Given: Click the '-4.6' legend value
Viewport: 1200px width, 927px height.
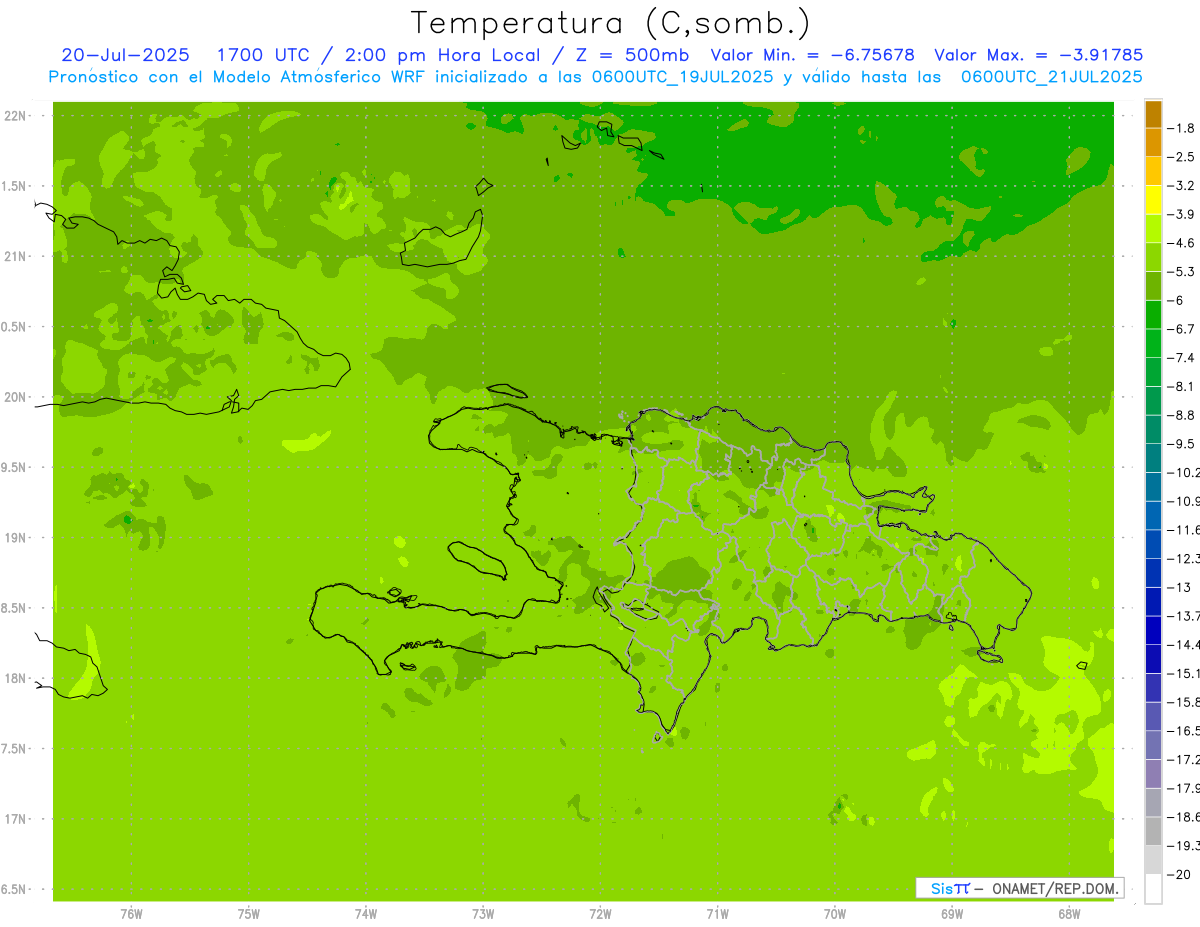Looking at the screenshot, I should point(1183,243).
